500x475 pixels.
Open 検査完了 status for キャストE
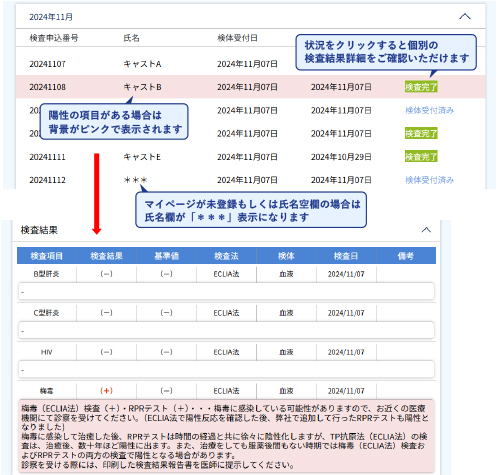pos(421,156)
